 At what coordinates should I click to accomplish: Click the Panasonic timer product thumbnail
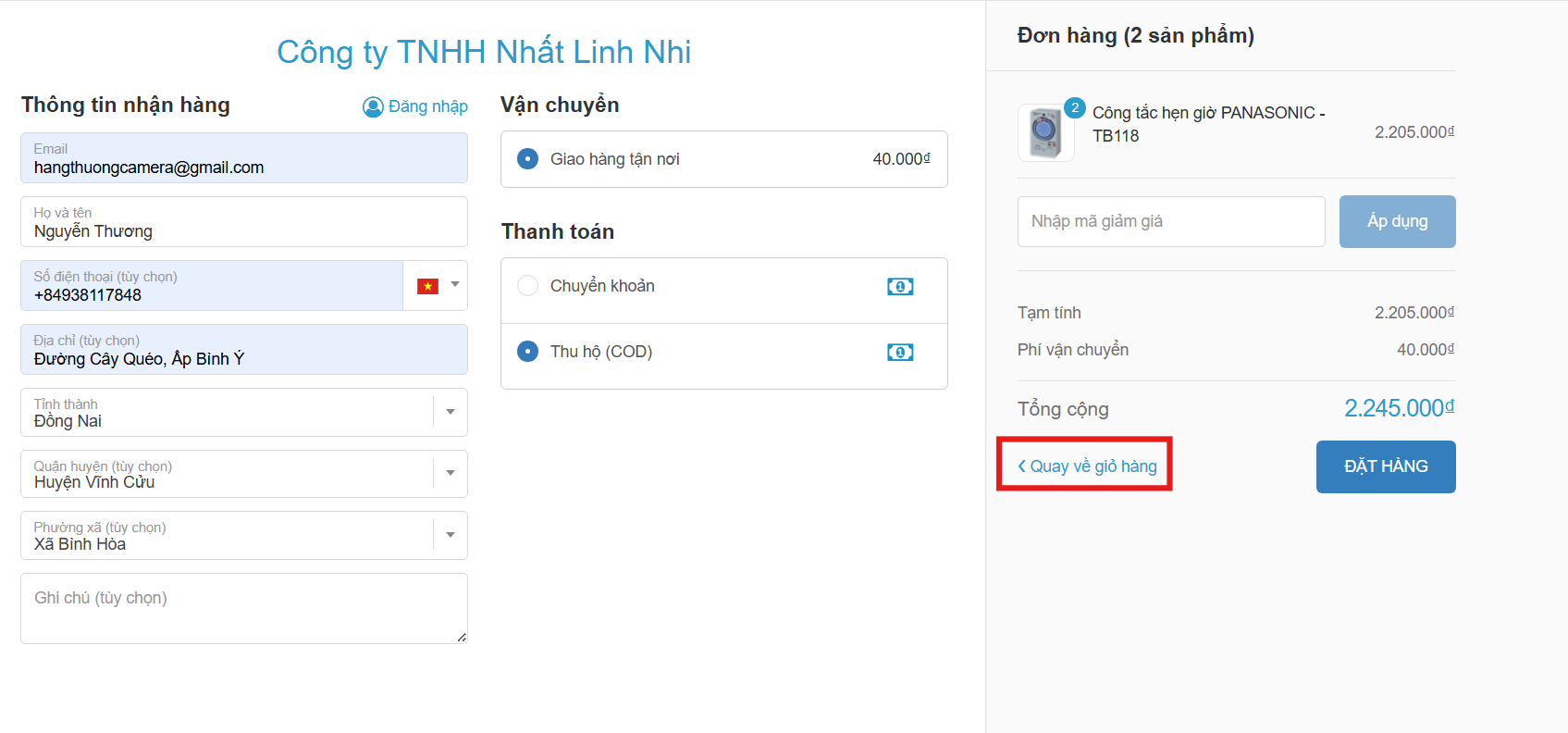coord(1045,133)
